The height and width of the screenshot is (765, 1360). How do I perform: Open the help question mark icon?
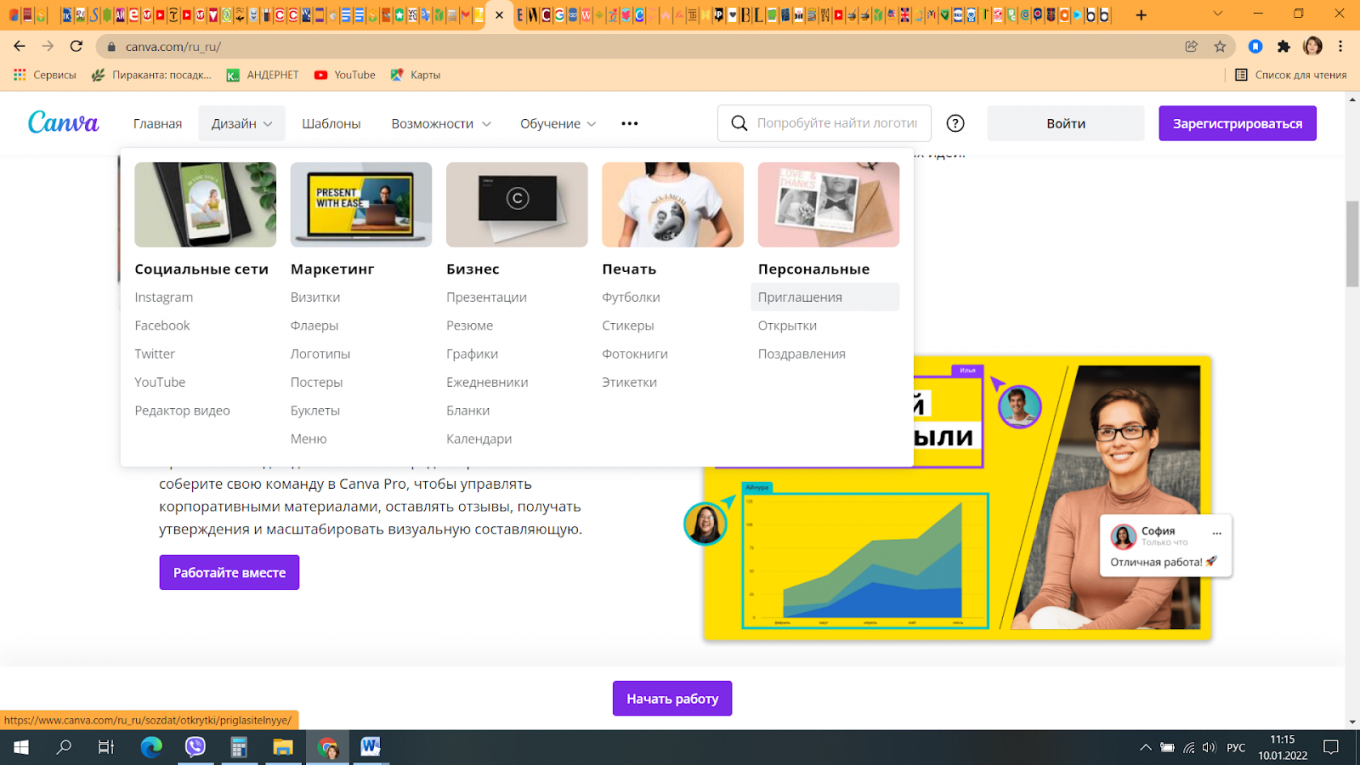coord(955,123)
